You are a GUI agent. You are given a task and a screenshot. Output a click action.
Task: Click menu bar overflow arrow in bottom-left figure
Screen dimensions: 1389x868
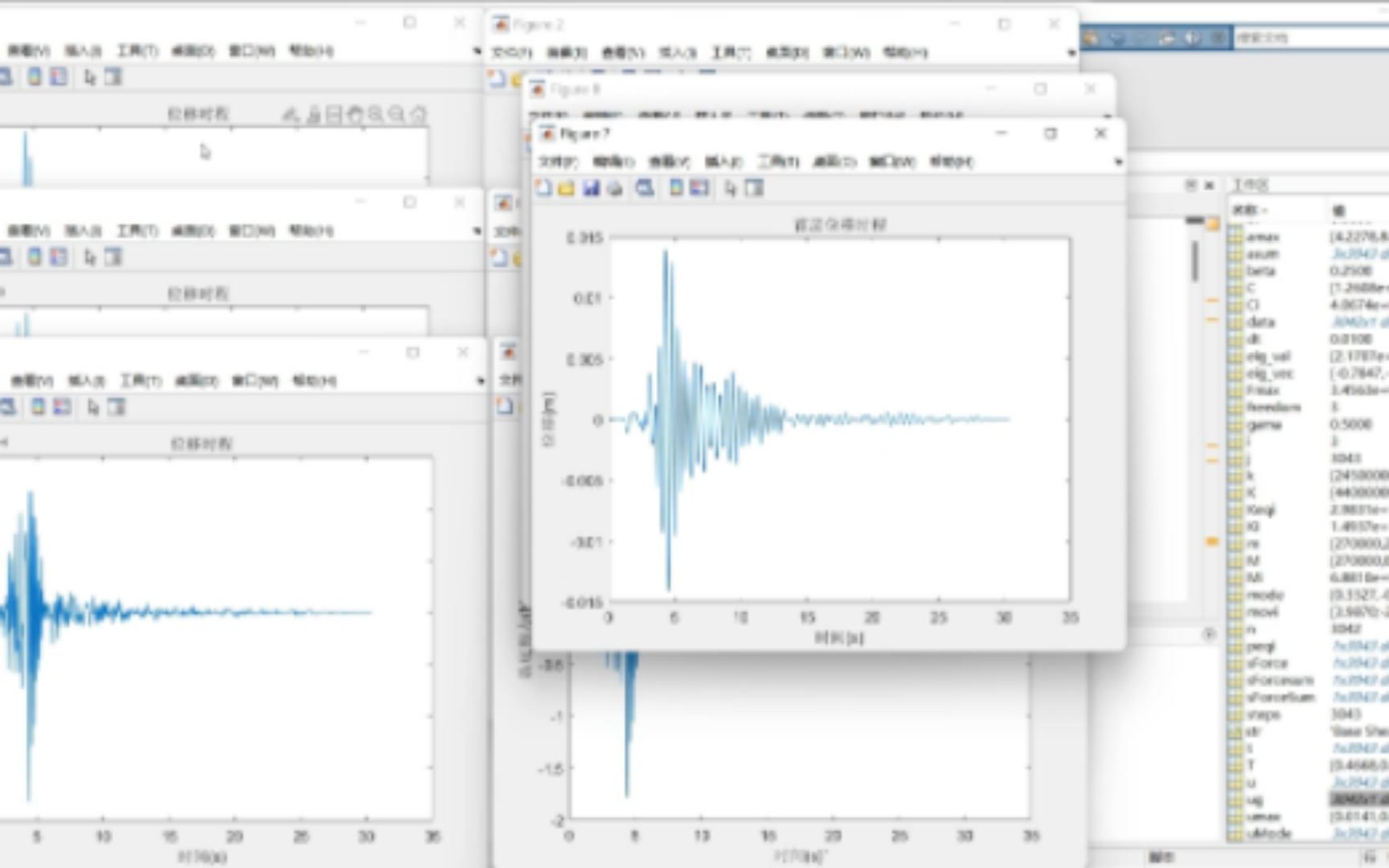pos(481,381)
